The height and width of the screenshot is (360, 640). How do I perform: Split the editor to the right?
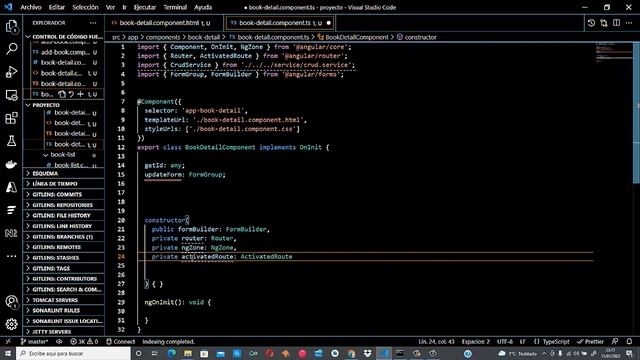click(x=616, y=23)
